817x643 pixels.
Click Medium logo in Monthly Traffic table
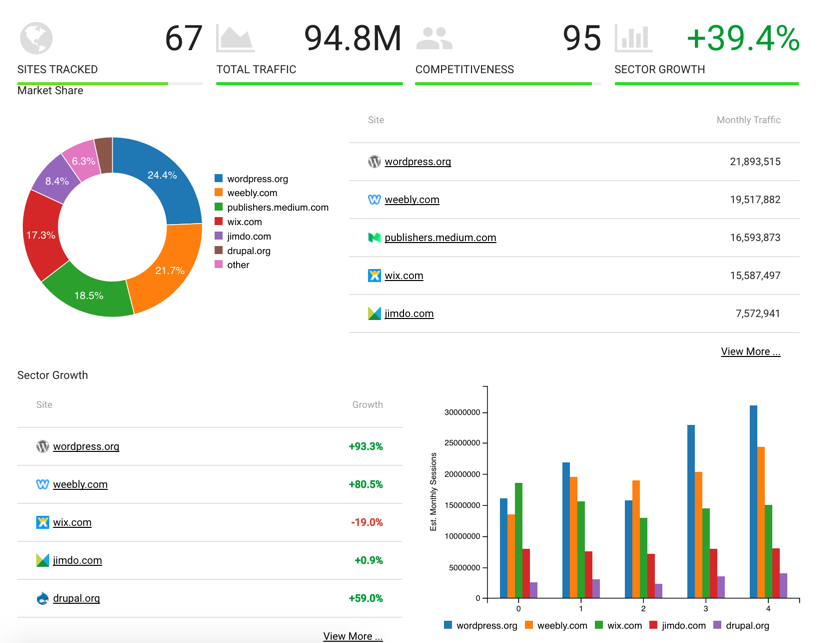[374, 238]
